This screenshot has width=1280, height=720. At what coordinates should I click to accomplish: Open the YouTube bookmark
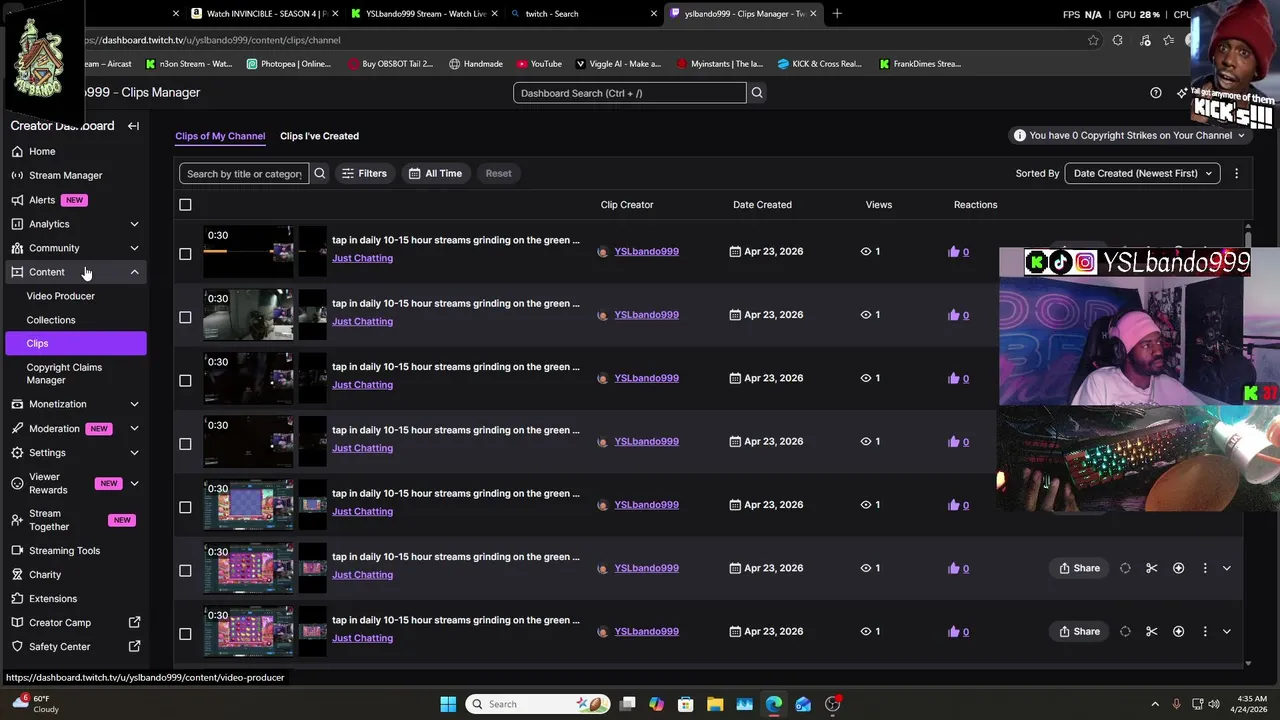pos(539,64)
